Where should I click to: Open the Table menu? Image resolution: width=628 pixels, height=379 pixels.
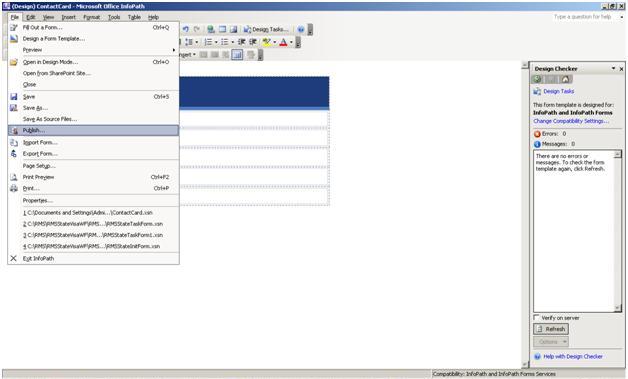point(134,17)
